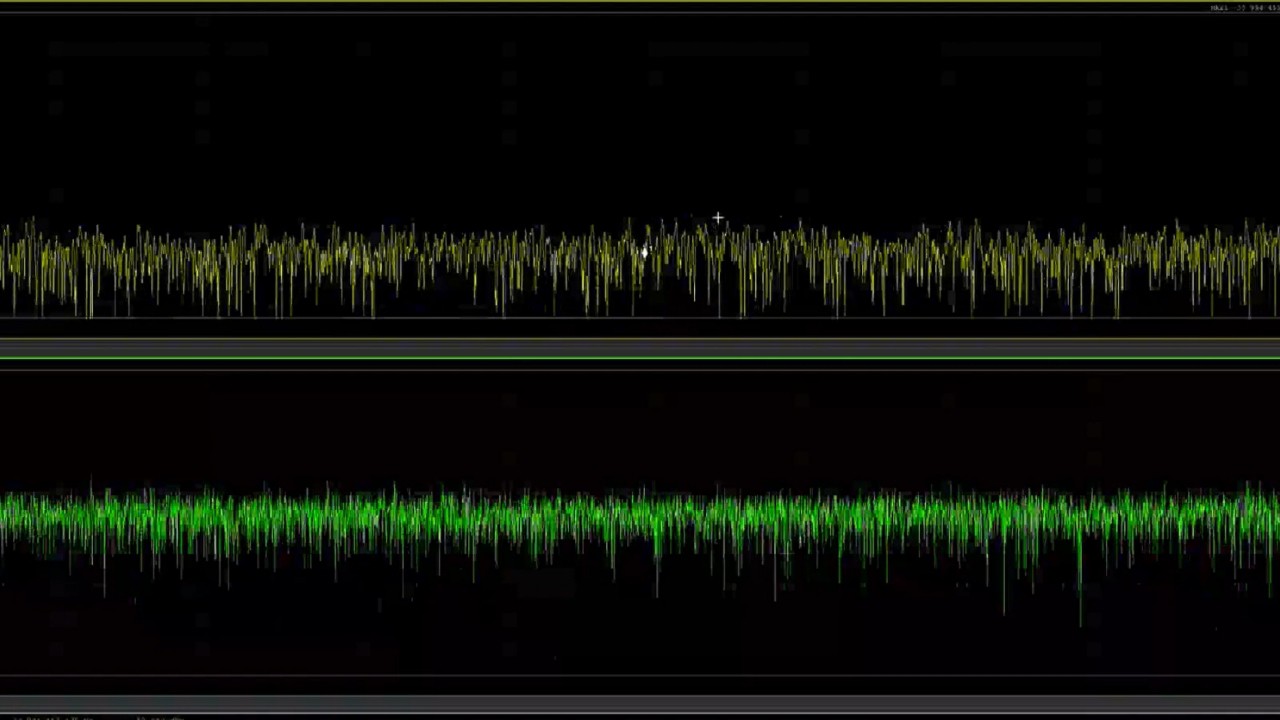
Task: Click the horizontal scrollbar under the yellow waveform
Action: [x=640, y=347]
